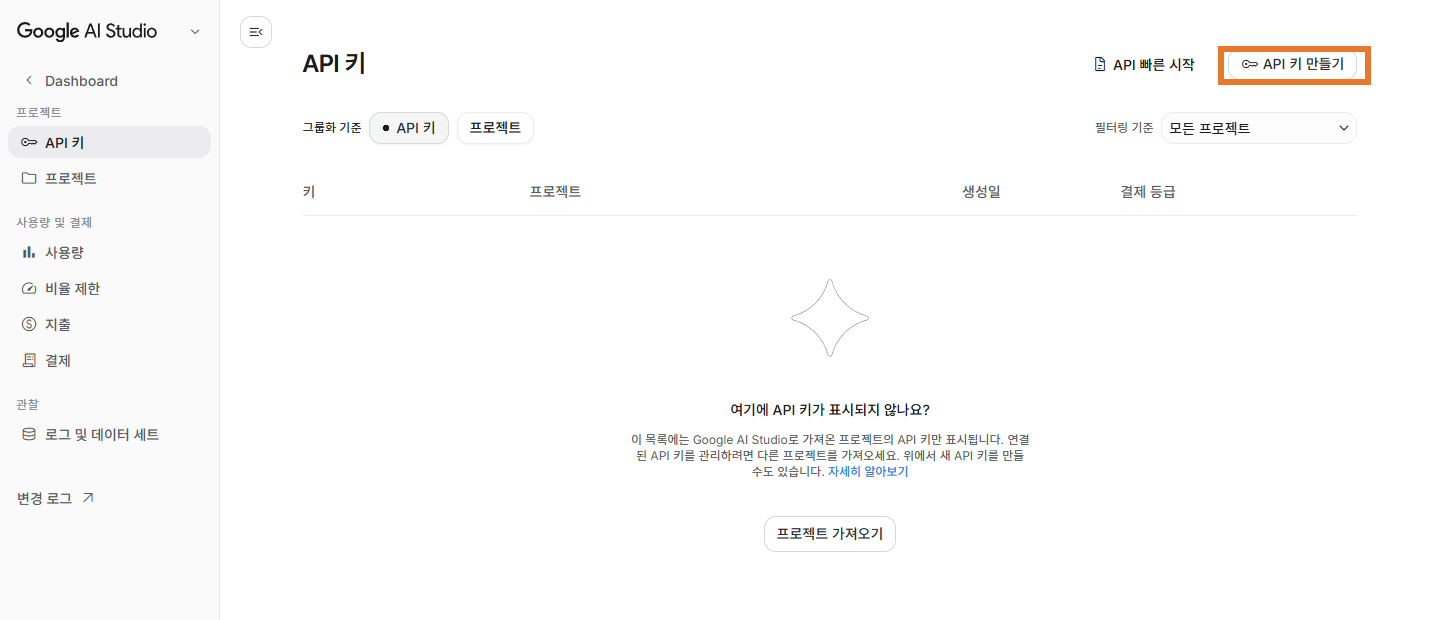Click the Google AI Studio logo text
The width and height of the screenshot is (1440, 620).
coord(87,31)
